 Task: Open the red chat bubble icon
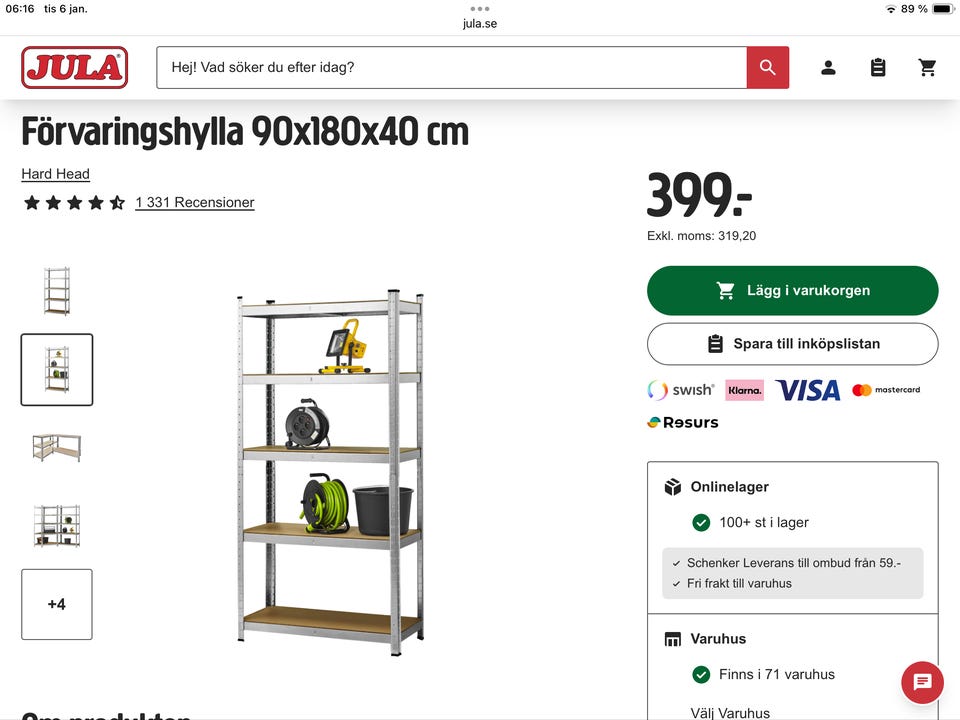click(922, 682)
